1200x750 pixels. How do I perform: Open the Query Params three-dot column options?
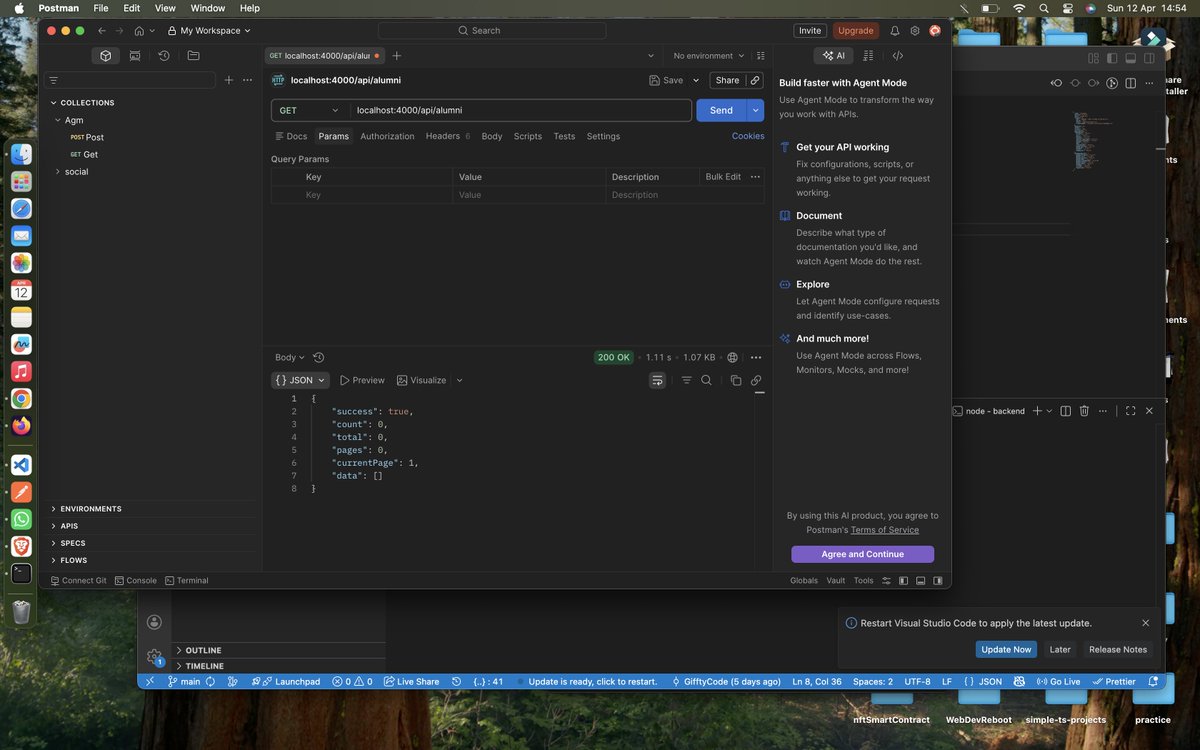[755, 177]
